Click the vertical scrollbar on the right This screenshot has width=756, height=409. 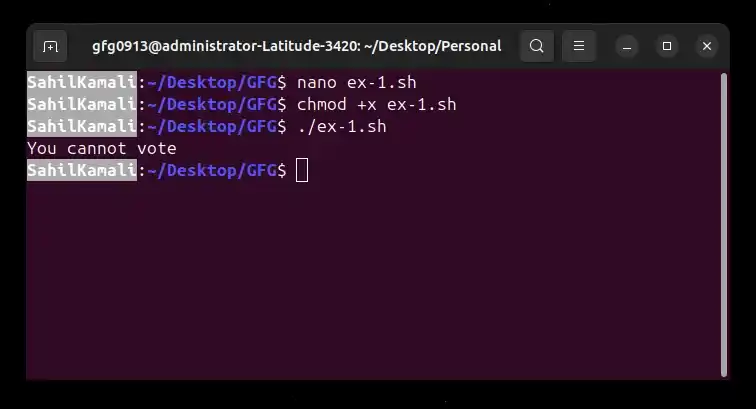723,225
